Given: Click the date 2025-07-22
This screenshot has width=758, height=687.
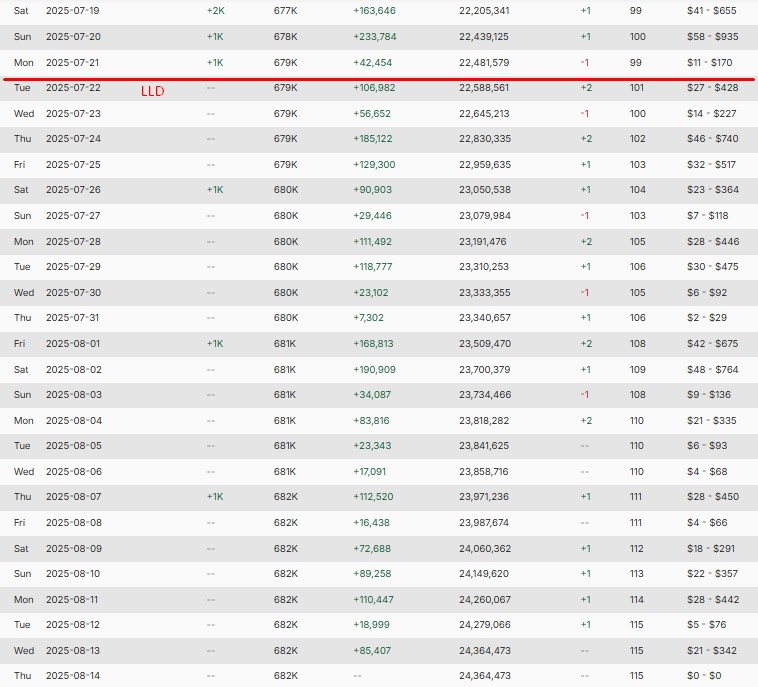Looking at the screenshot, I should pos(73,88).
